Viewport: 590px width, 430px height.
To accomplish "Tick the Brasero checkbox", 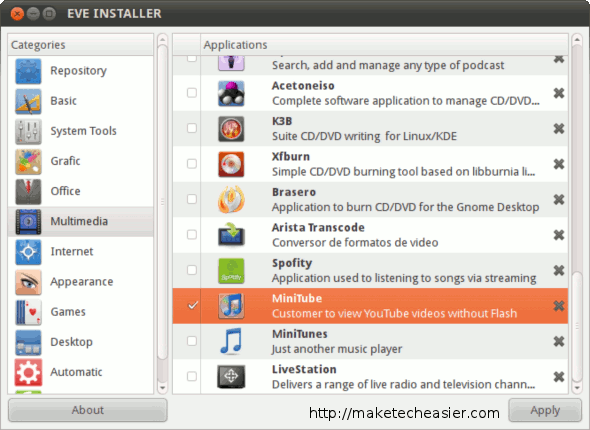I will (192, 199).
